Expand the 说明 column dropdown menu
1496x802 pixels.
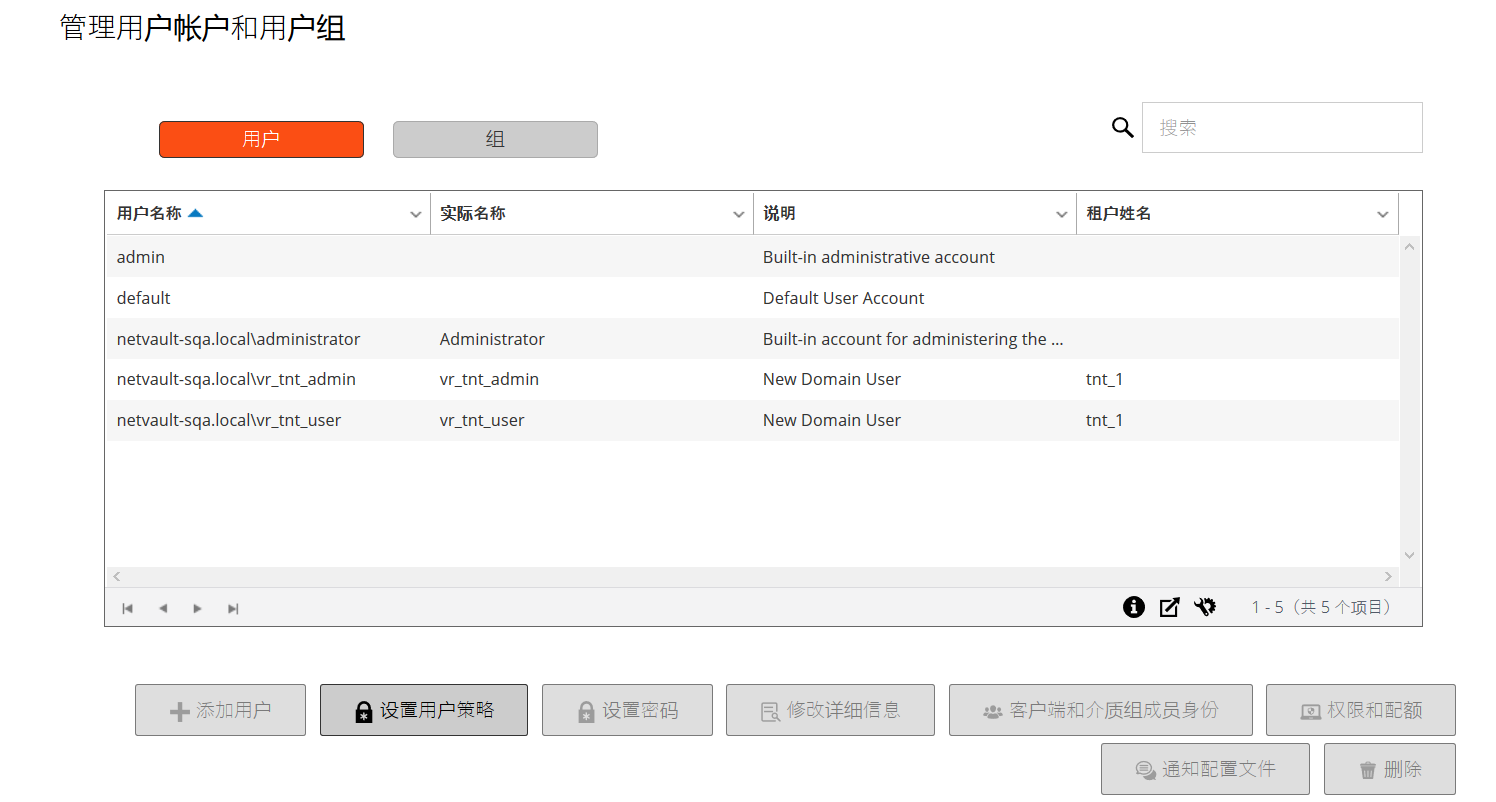pos(1062,214)
